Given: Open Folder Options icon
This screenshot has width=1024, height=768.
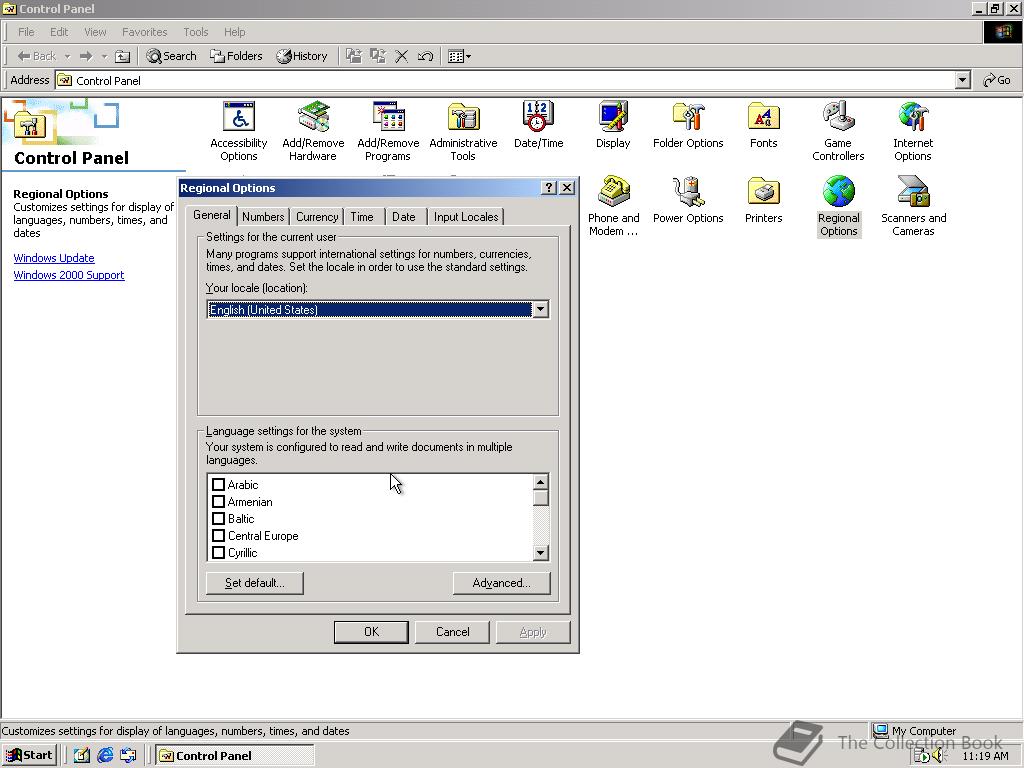Looking at the screenshot, I should (688, 125).
